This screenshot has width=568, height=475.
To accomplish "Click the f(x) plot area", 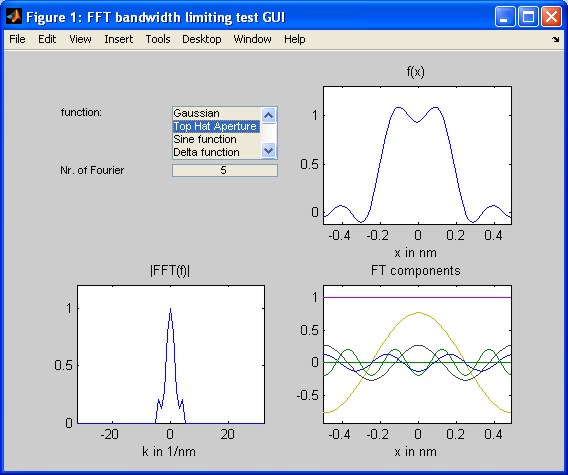I will [x=417, y=155].
